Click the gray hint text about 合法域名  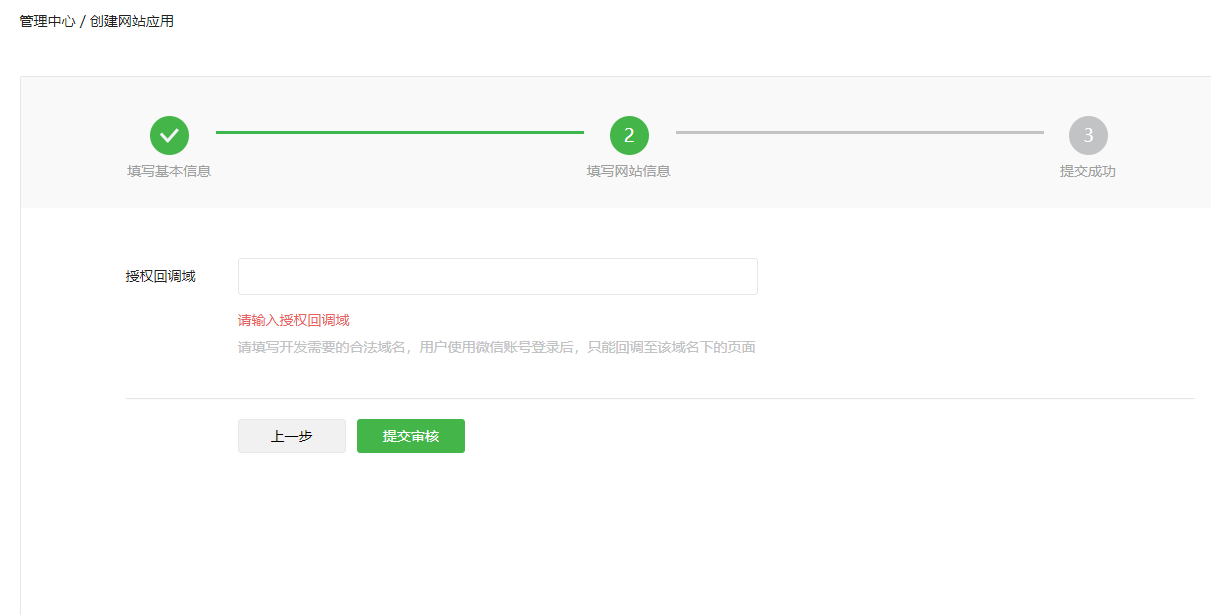496,348
